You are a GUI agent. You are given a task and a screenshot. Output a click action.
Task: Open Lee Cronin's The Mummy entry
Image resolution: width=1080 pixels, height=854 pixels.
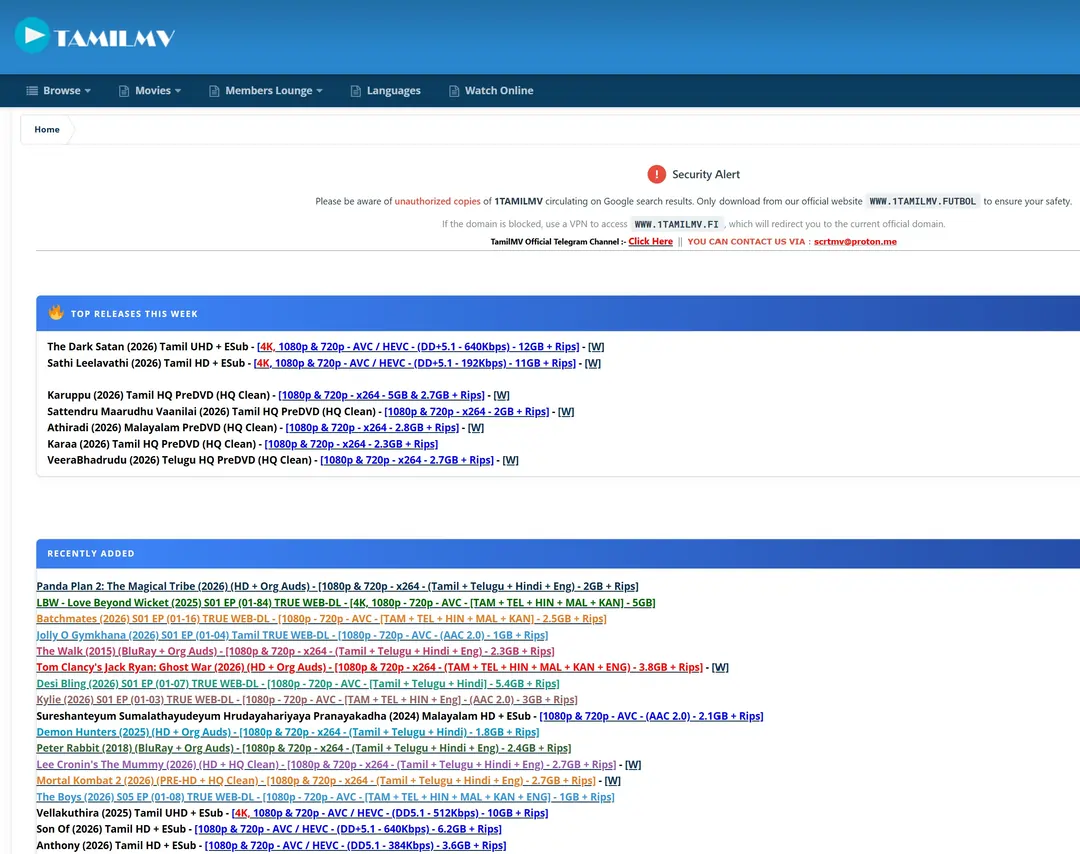click(x=326, y=764)
